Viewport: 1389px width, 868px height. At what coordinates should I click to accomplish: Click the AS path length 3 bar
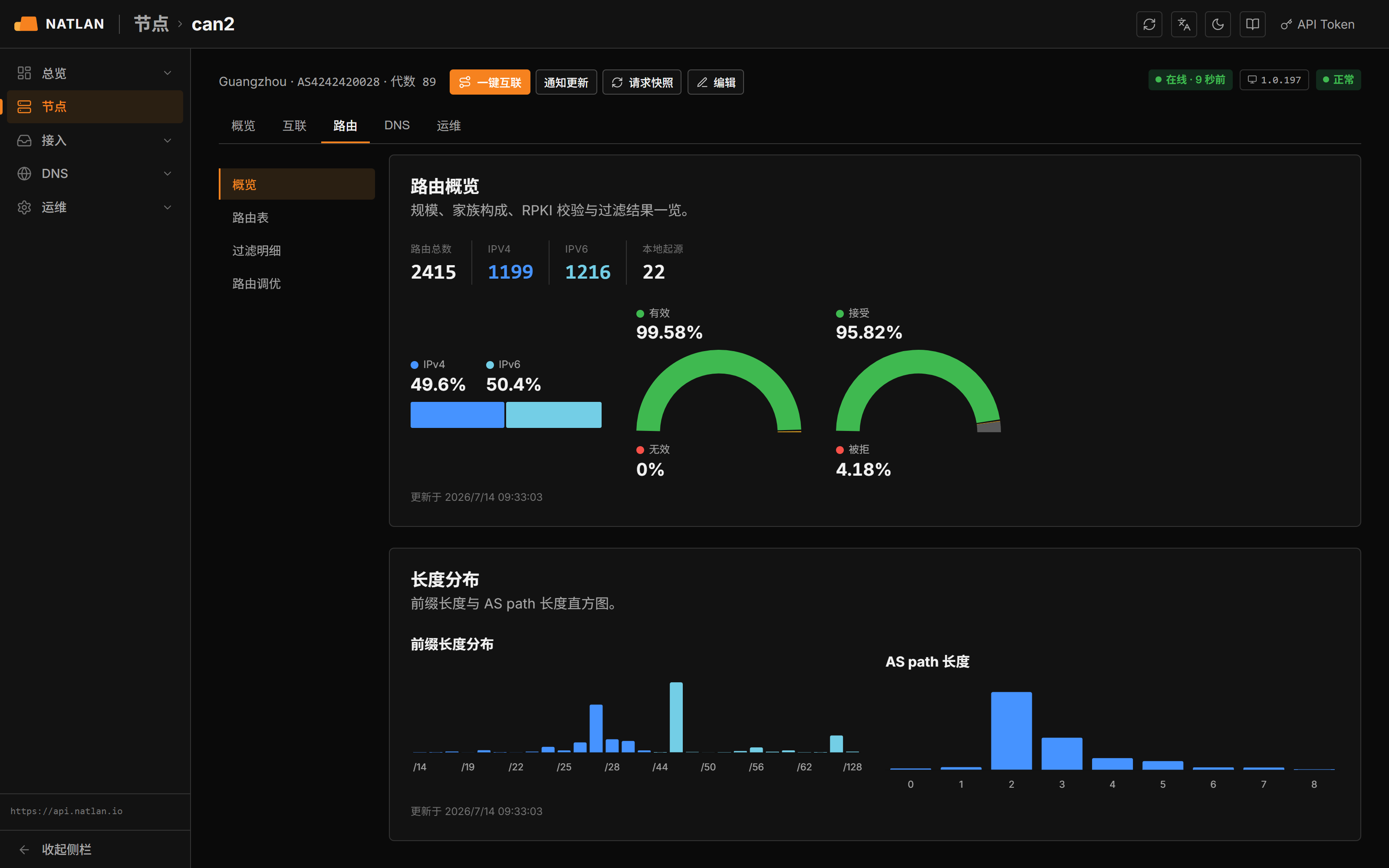(1062, 754)
